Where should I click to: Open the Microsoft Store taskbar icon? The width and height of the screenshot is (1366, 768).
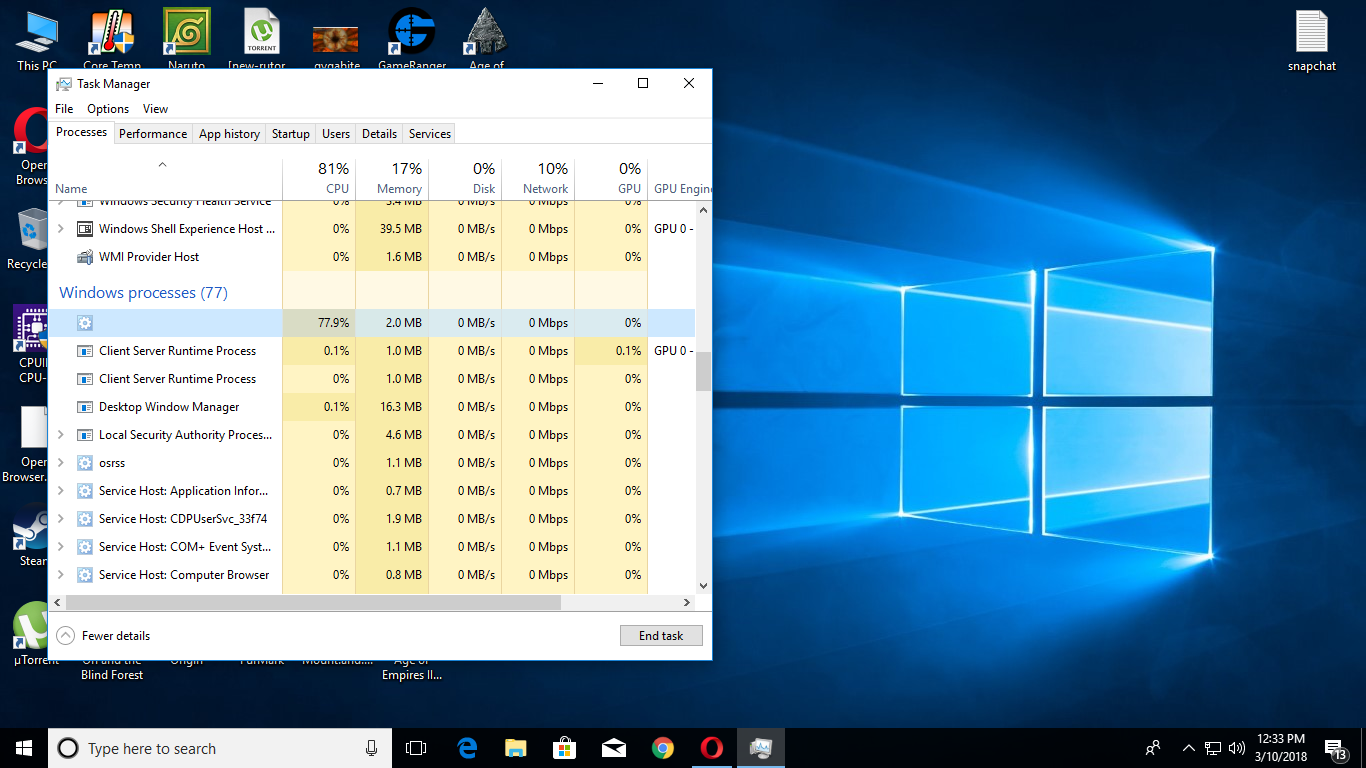(565, 748)
